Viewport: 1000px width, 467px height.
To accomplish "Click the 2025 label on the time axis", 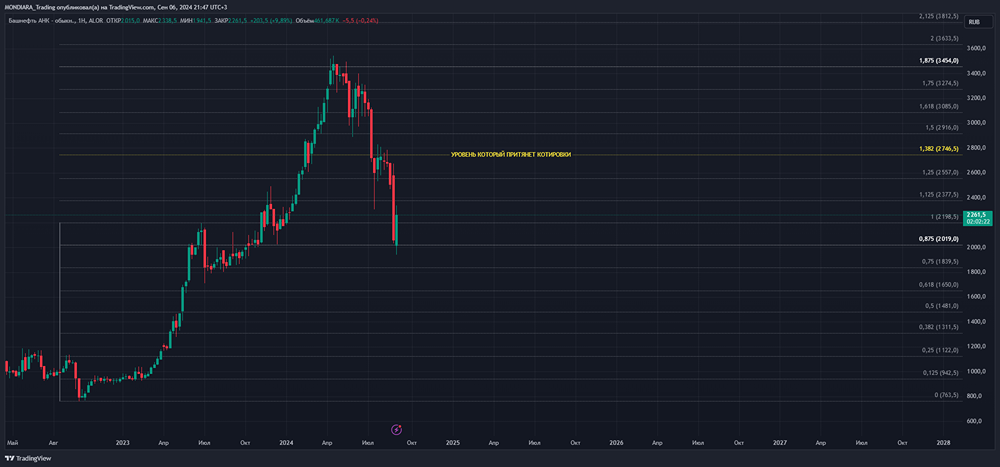I will point(453,441).
